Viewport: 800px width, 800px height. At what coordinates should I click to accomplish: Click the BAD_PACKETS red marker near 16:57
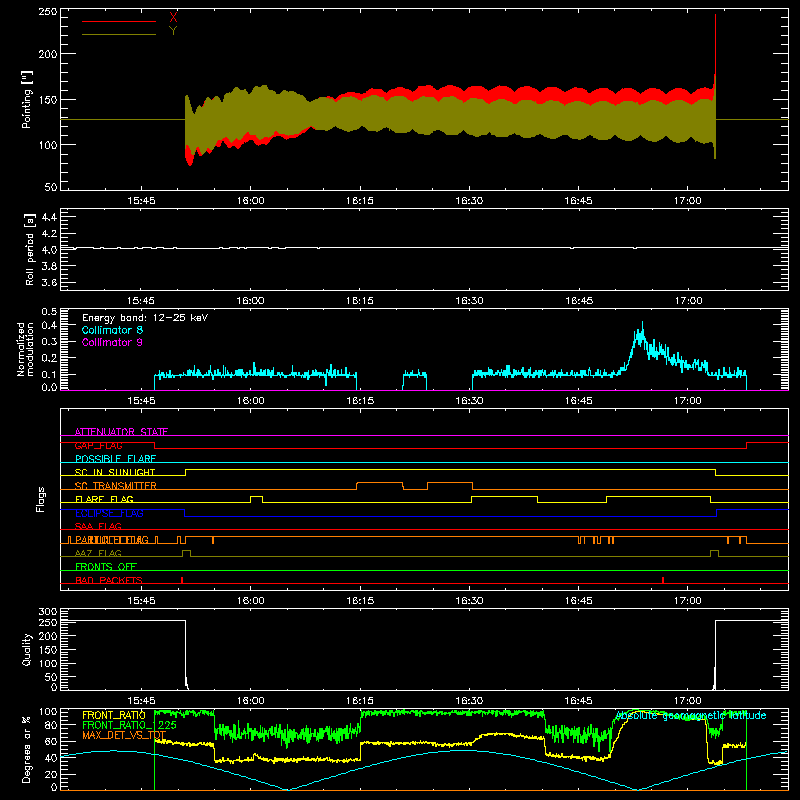(x=663, y=580)
